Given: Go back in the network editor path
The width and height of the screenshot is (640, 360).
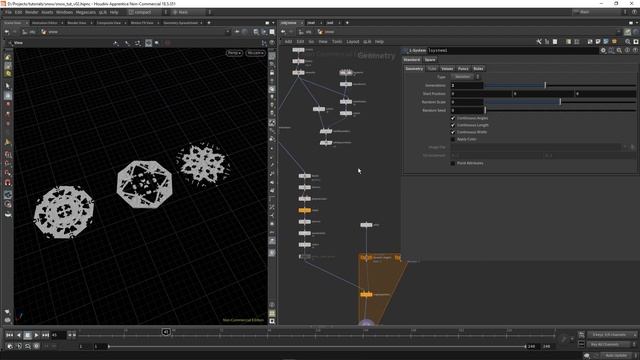Looking at the screenshot, I should pos(283,32).
